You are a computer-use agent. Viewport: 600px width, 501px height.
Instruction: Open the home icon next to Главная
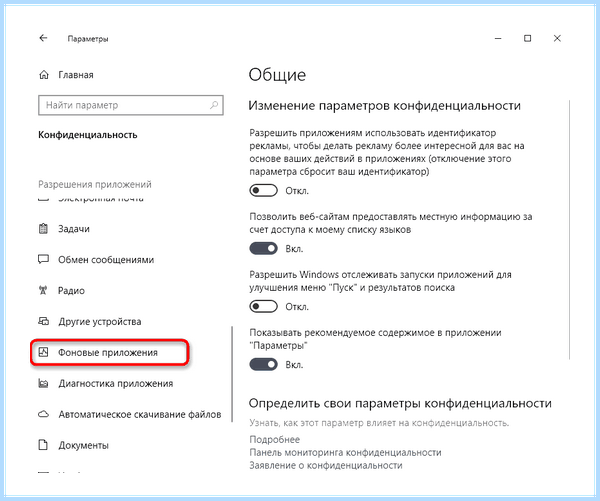click(x=44, y=75)
